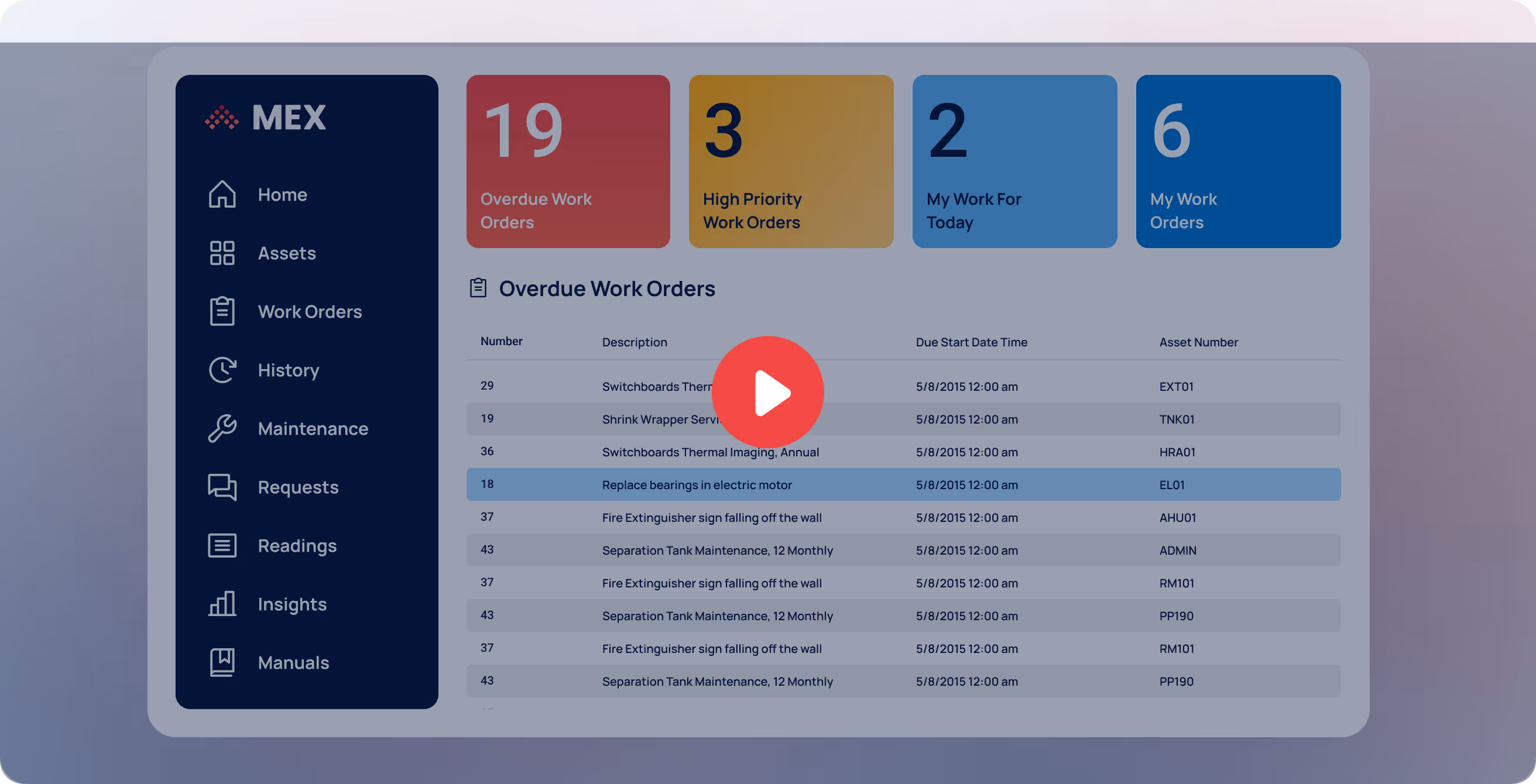Click the Insights bar chart icon
The width and height of the screenshot is (1536, 784).
pyautogui.click(x=222, y=603)
